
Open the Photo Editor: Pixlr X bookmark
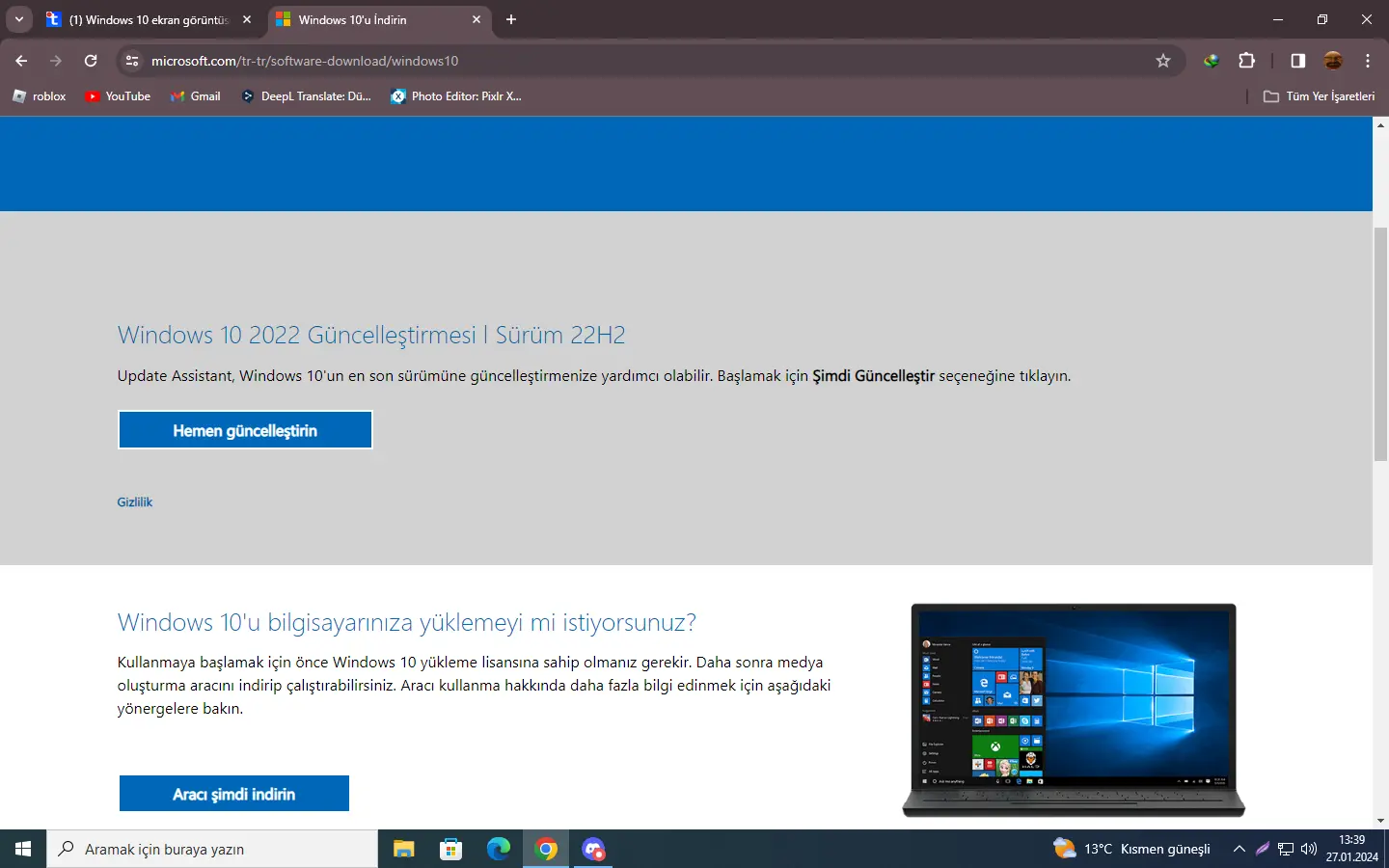pyautogui.click(x=456, y=96)
